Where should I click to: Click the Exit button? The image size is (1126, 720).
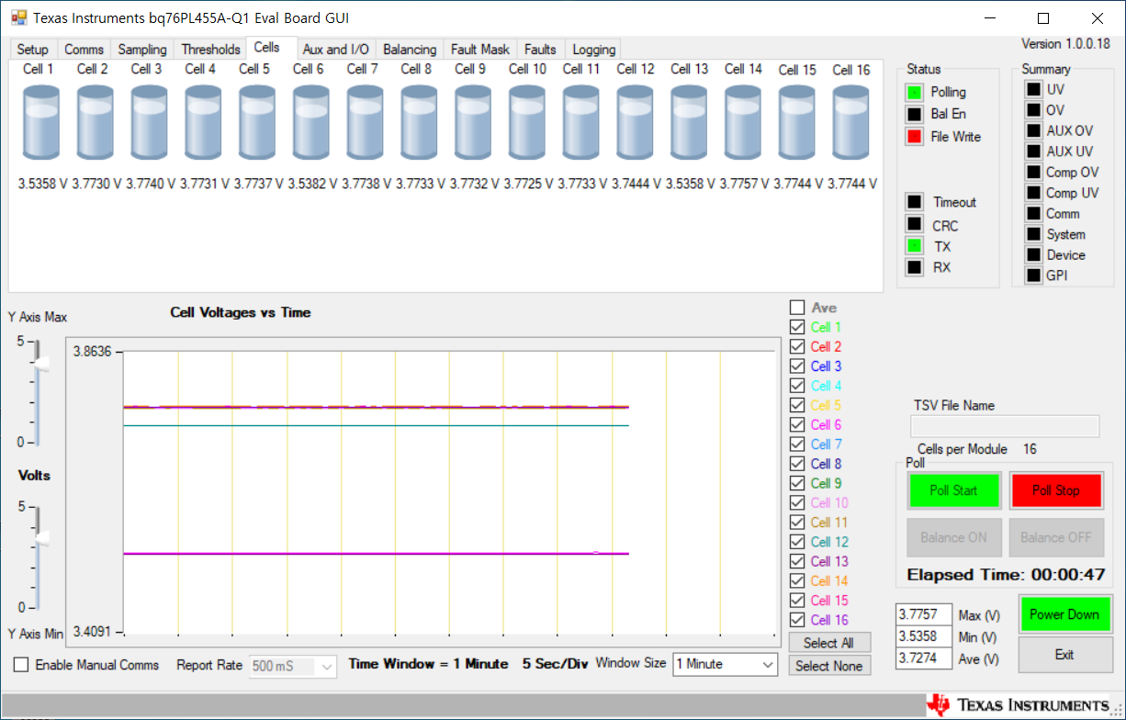(1064, 655)
